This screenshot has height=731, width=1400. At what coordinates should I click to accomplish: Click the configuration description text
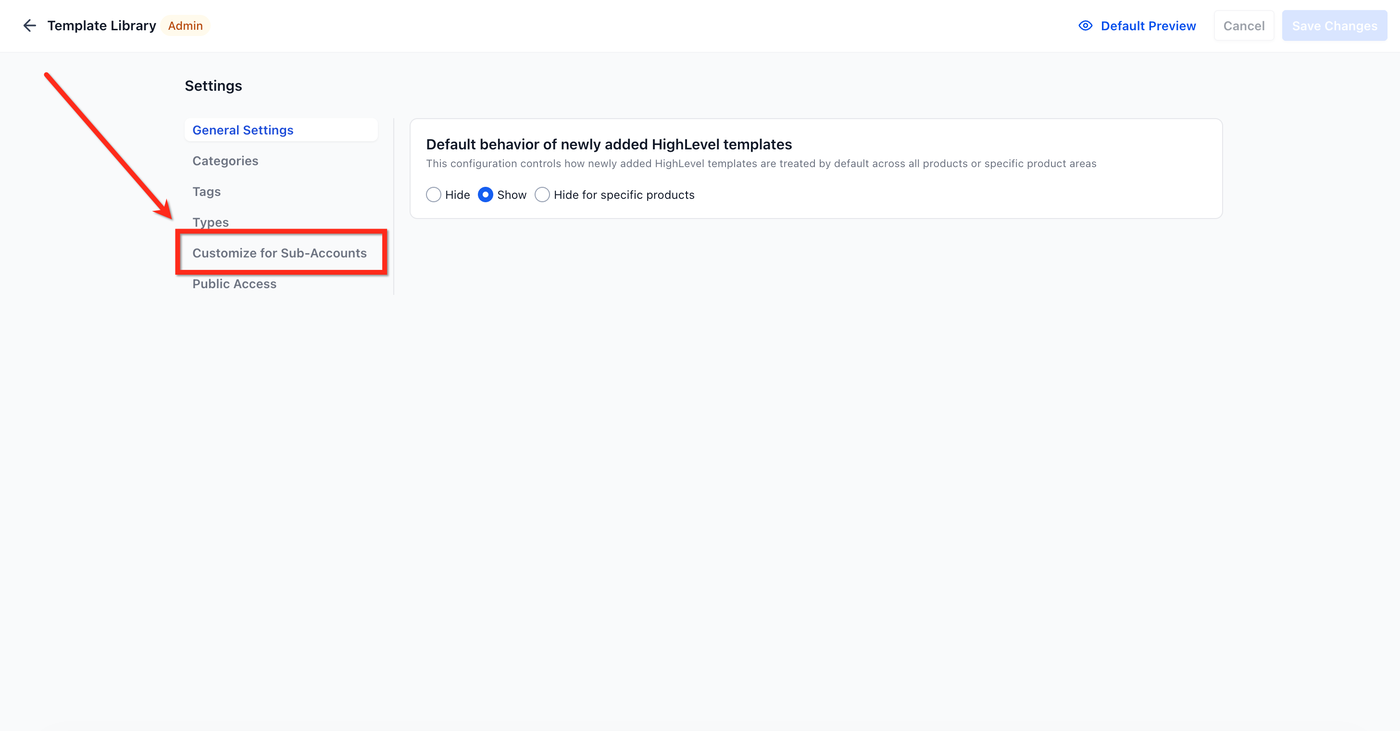coord(760,164)
